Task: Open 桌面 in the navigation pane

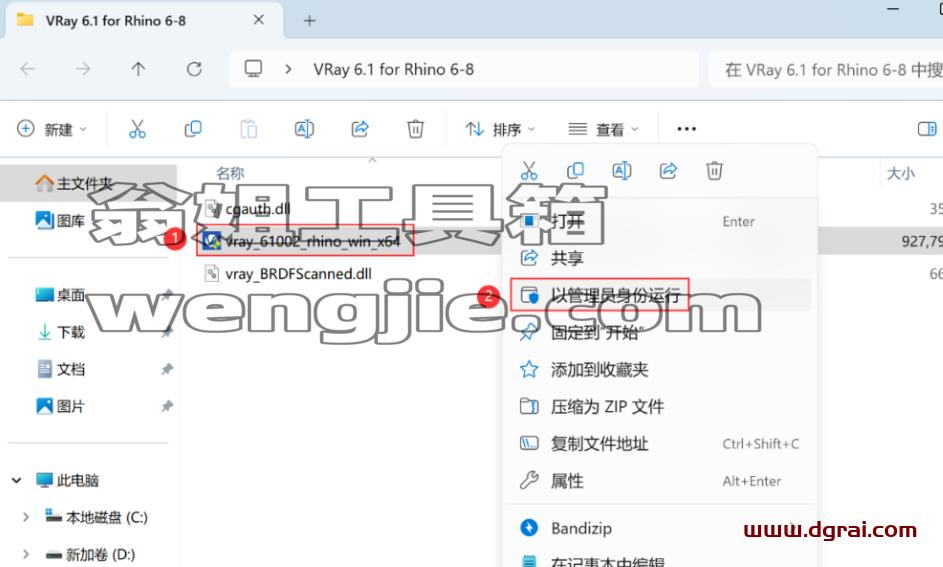Action: click(x=60, y=295)
